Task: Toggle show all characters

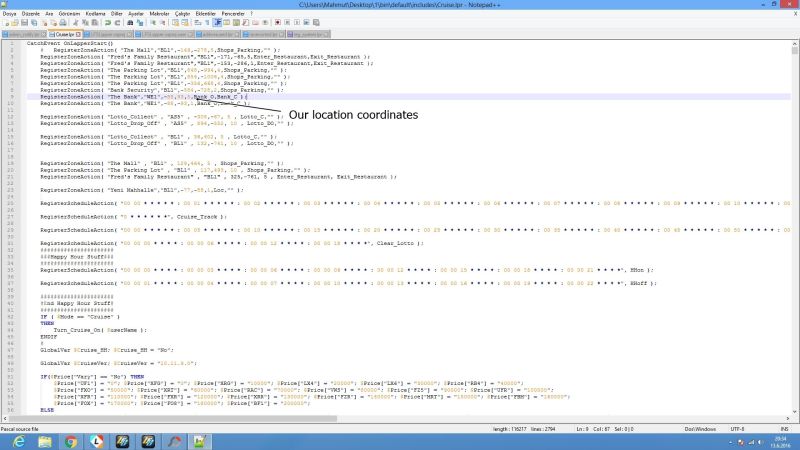Action: [207, 22]
